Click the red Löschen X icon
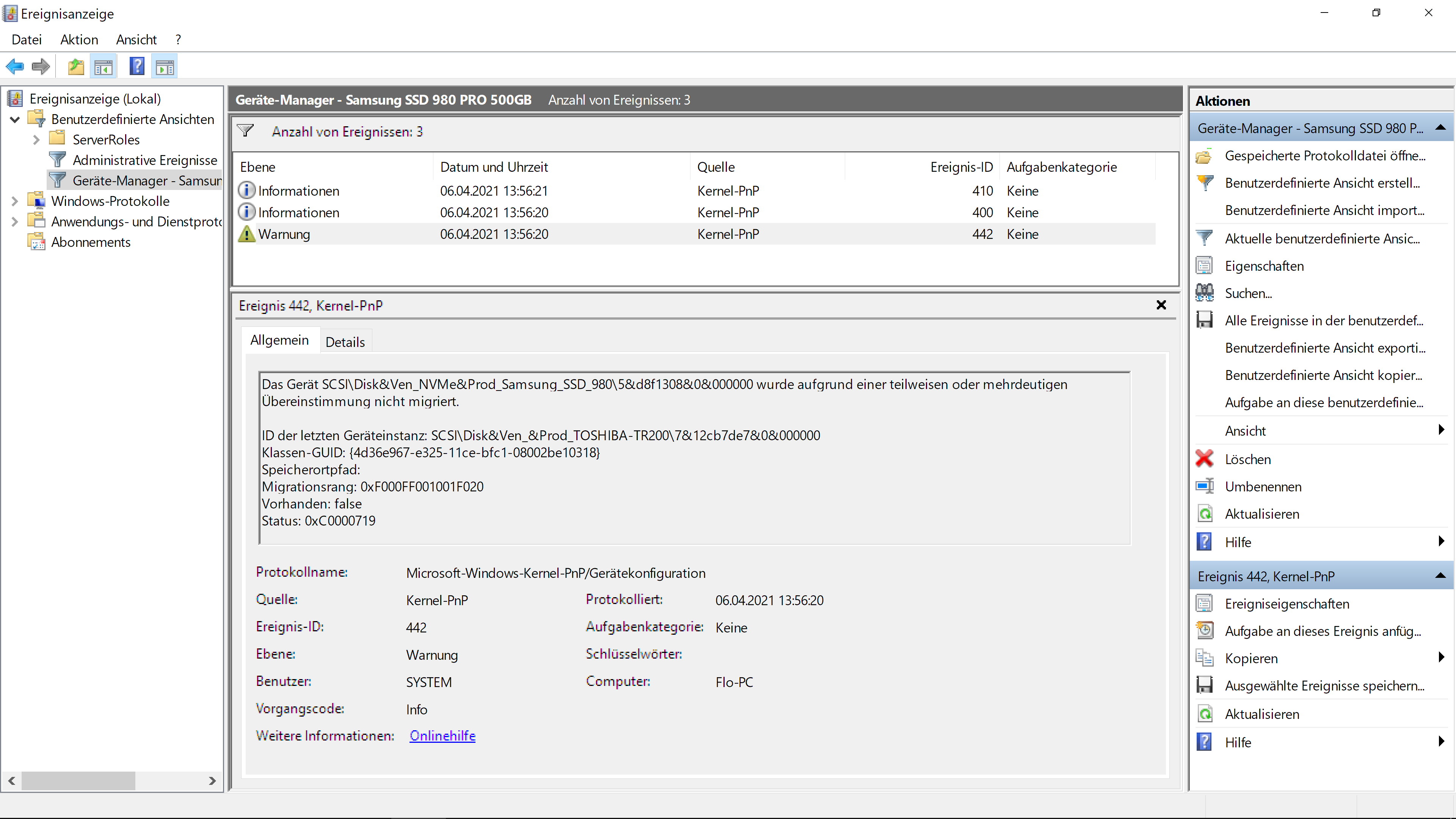This screenshot has width=1456, height=819. click(x=1205, y=459)
